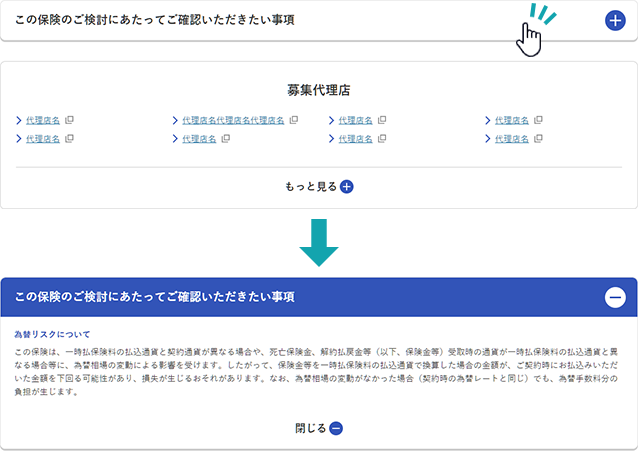Click the chevron before bottom-left 代理店名

[x=19, y=139]
